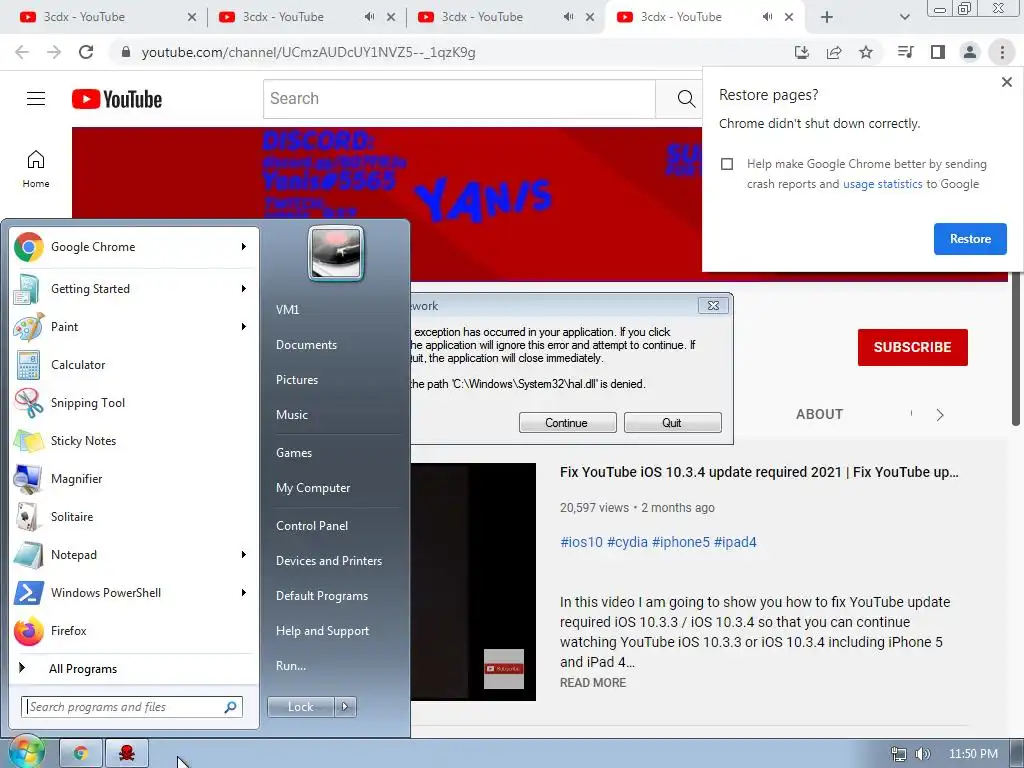Screen dimensions: 1024x768
Task: Expand the Paint recent files arrow
Action: click(244, 327)
